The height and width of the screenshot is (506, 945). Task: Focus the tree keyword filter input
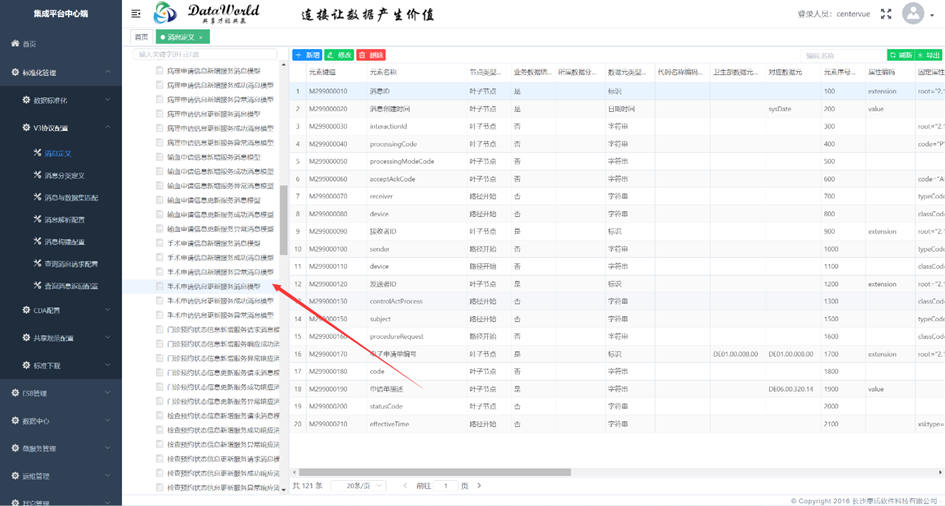[x=205, y=54]
